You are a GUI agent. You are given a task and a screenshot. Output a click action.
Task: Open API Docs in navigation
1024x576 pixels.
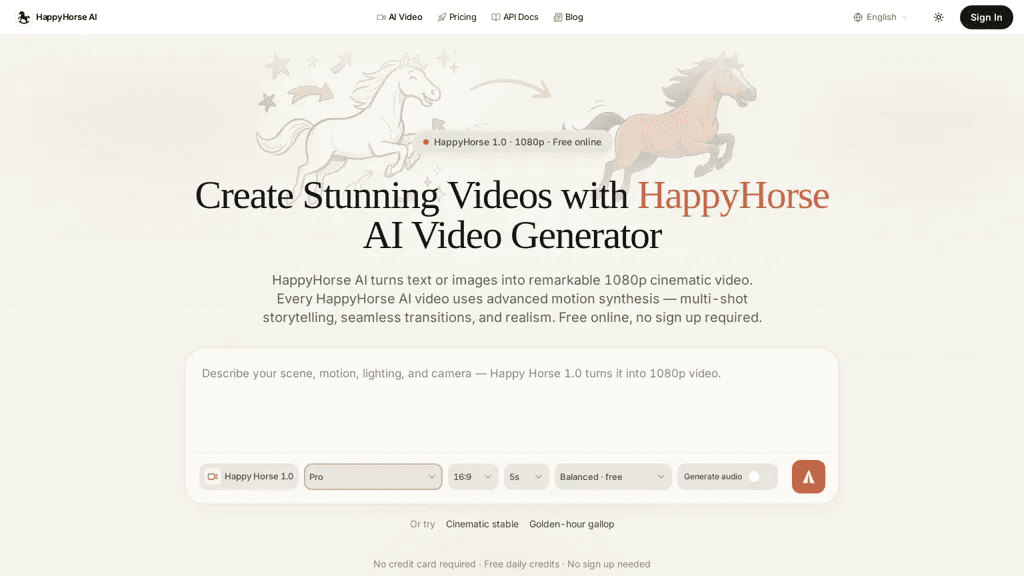pyautogui.click(x=515, y=18)
